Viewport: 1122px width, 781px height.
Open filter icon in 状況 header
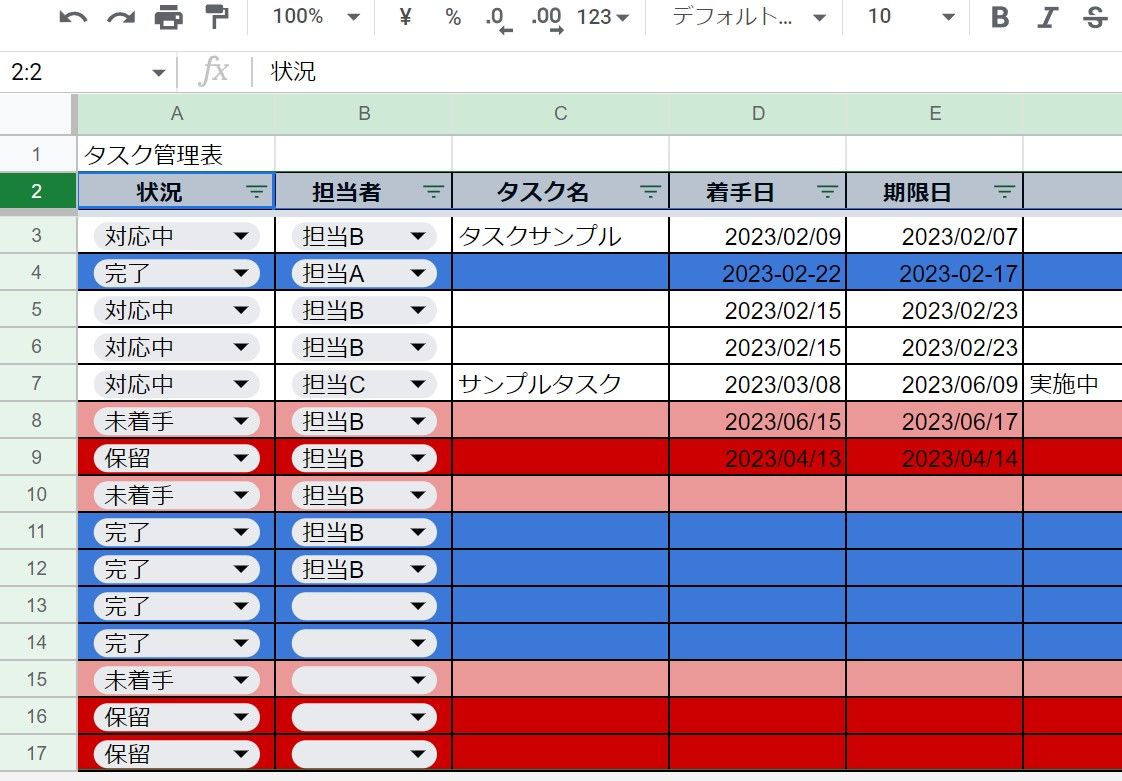256,191
